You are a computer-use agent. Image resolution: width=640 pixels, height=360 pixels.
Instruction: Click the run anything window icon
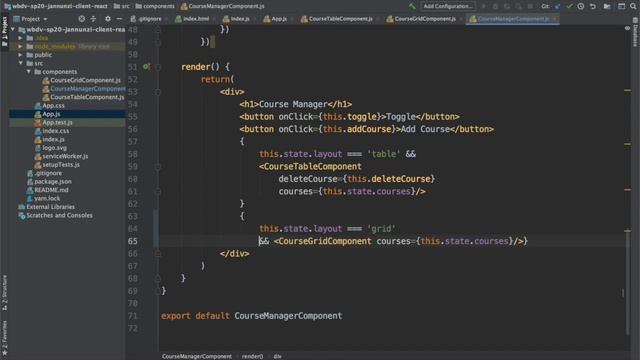[621, 6]
